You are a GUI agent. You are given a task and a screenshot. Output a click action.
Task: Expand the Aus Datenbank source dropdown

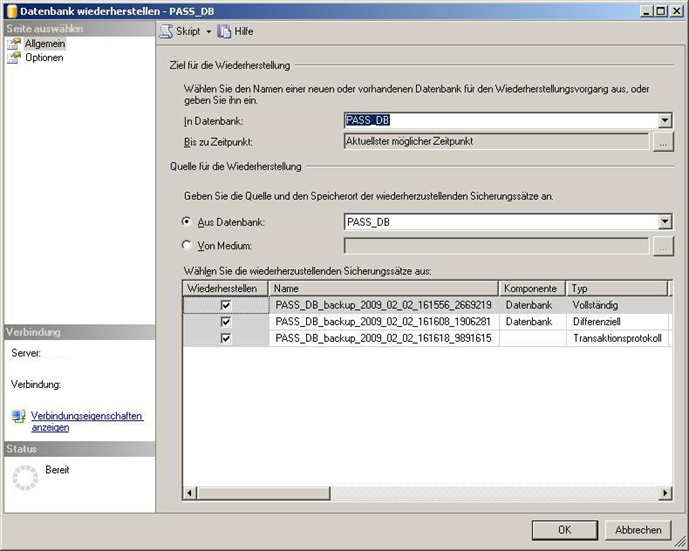point(665,222)
